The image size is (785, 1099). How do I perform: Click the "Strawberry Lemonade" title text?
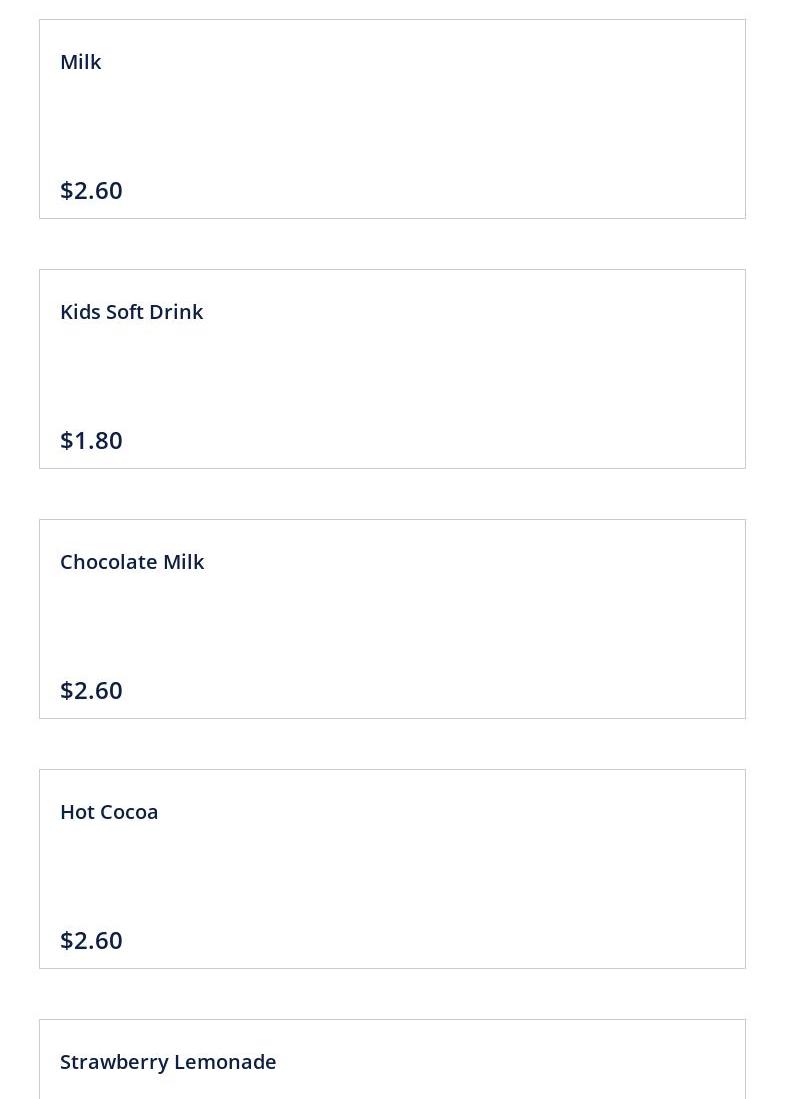168,1062
